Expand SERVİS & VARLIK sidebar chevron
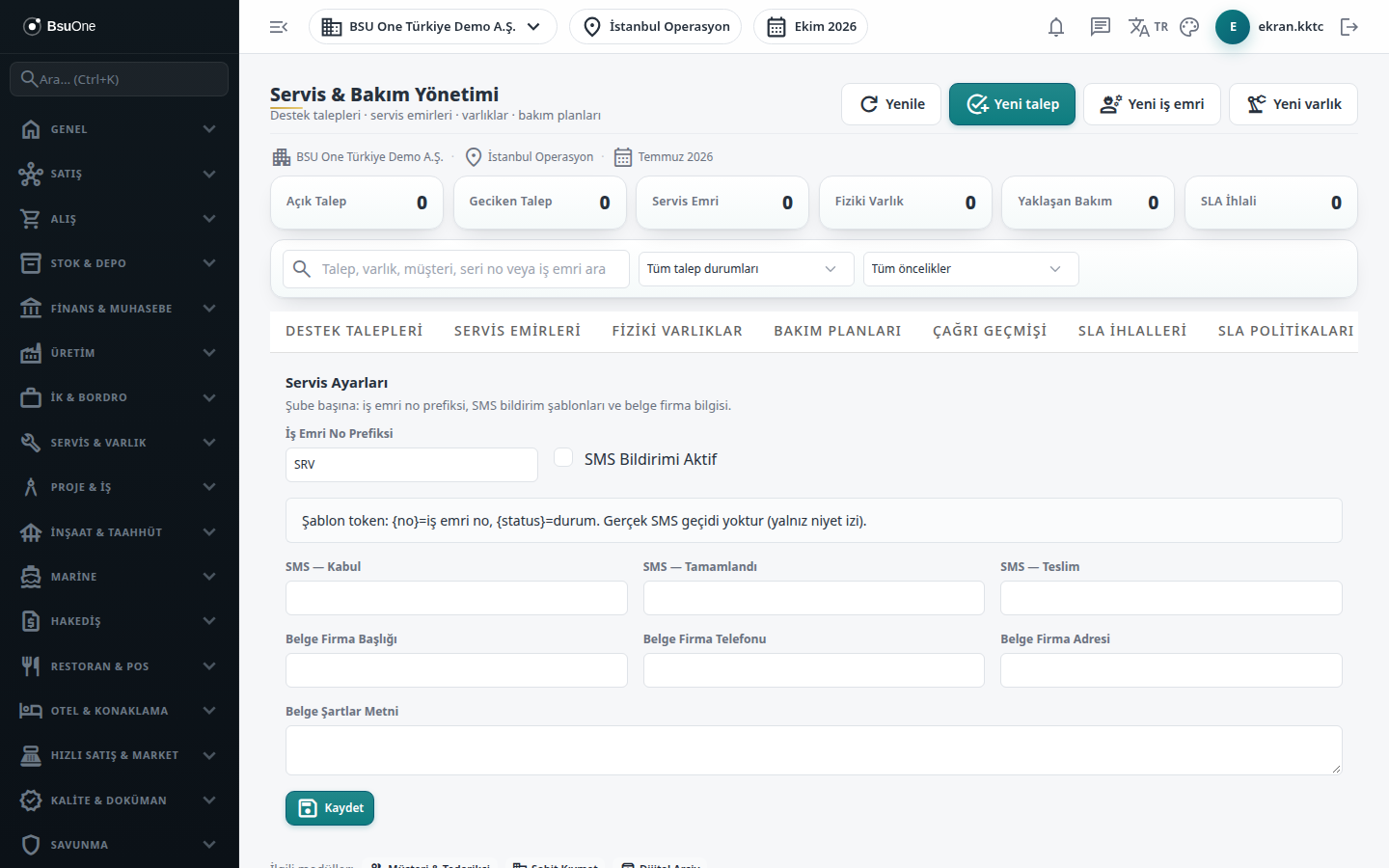 (209, 443)
